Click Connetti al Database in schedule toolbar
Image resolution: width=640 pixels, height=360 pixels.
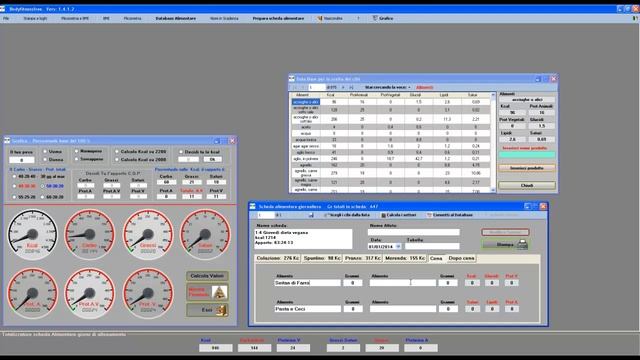[450, 215]
